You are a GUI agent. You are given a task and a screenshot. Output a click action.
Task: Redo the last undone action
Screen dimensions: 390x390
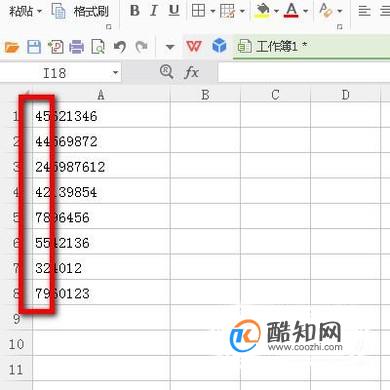pos(142,47)
